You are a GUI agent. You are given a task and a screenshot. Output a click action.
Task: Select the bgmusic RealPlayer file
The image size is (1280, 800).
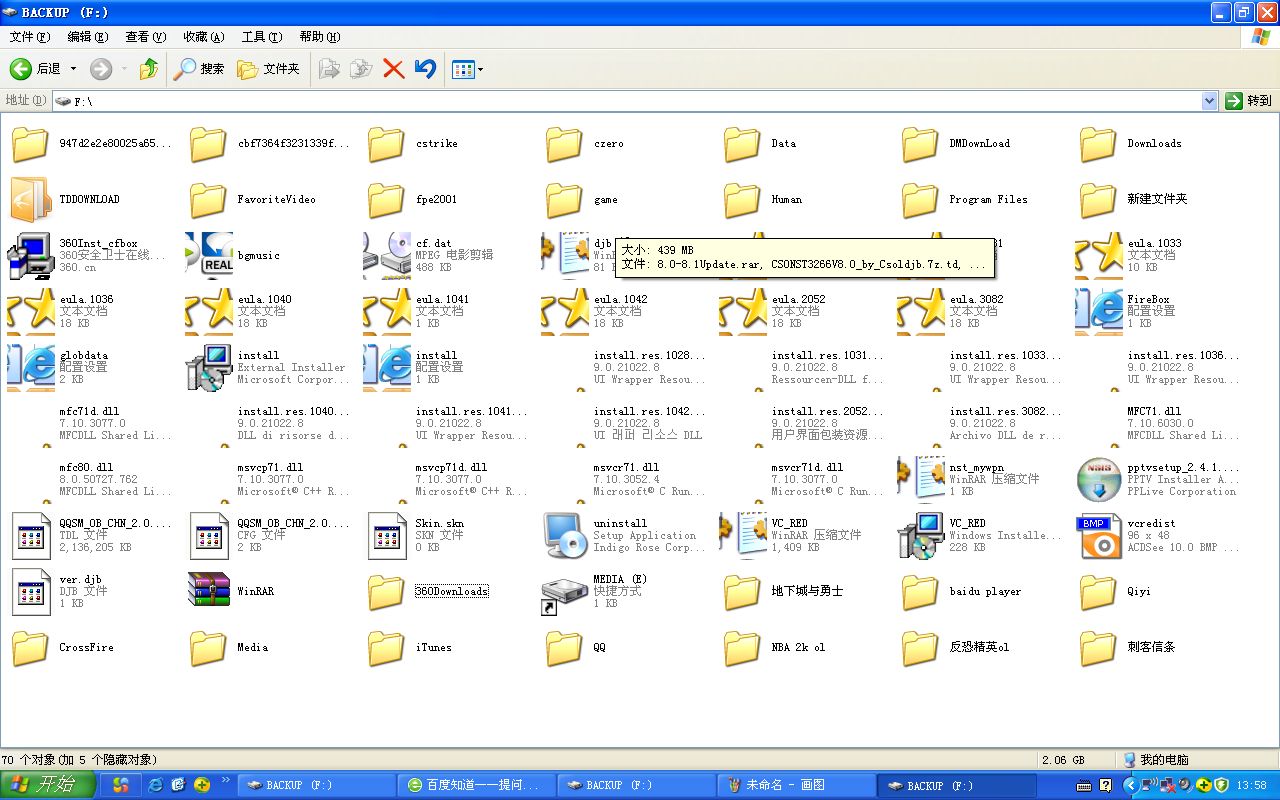tap(208, 255)
